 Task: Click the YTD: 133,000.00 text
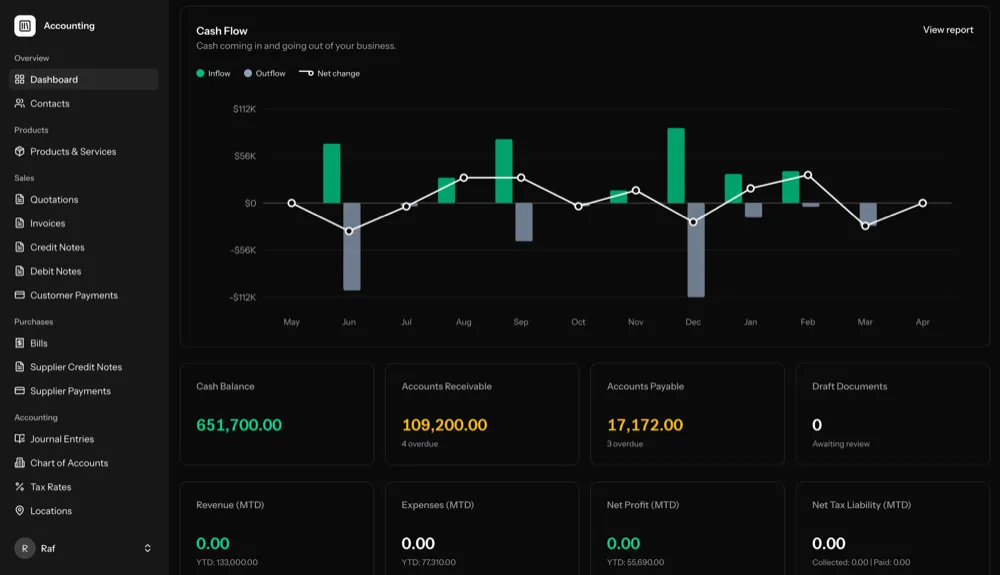(x=227, y=562)
